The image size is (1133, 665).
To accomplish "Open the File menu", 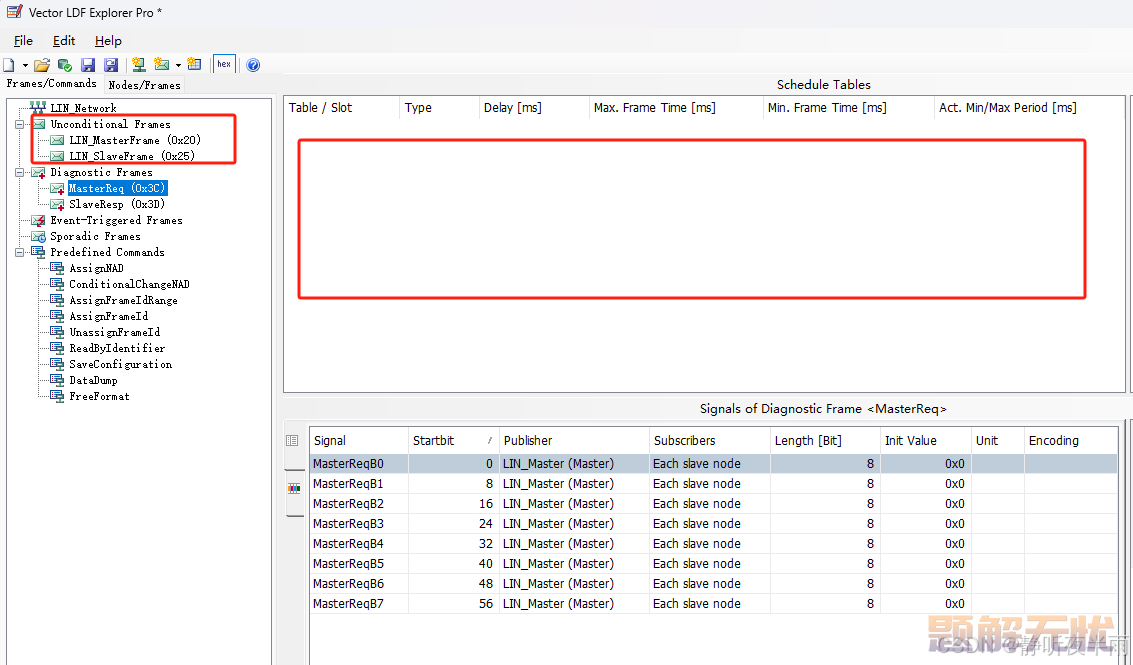I will 23,40.
